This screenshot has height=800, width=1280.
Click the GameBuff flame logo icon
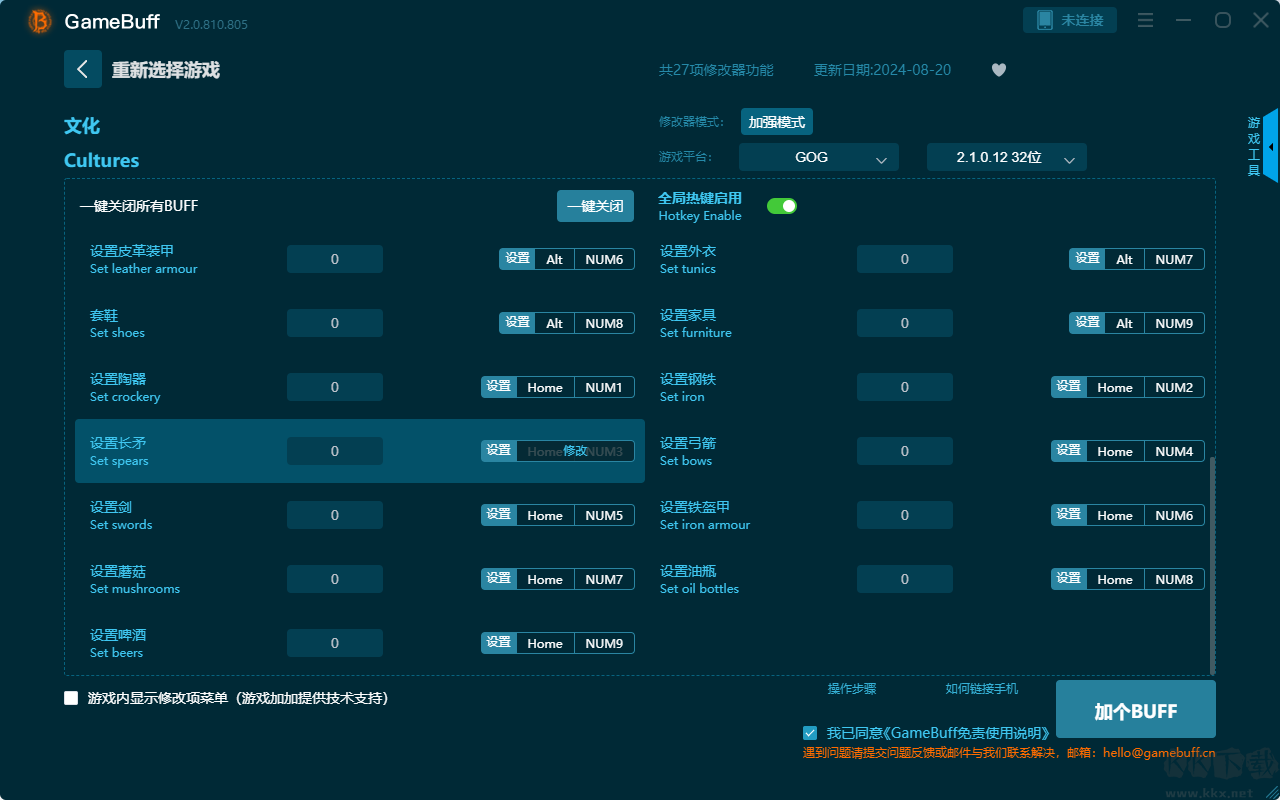[x=40, y=21]
